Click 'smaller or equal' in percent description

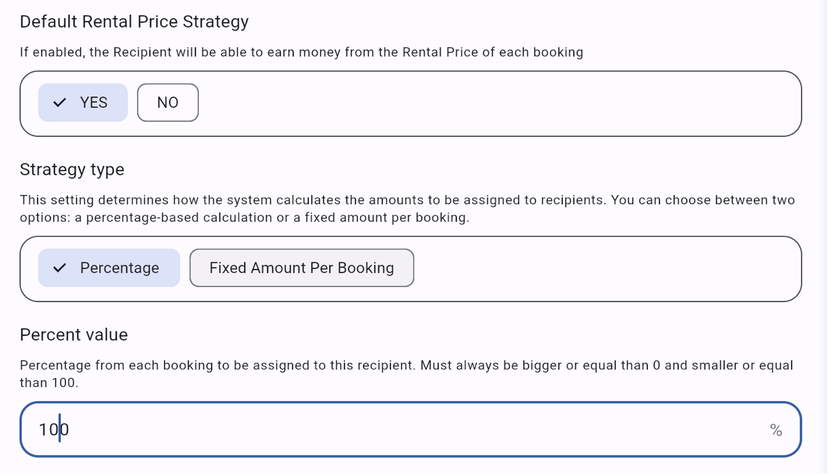click(x=735, y=366)
